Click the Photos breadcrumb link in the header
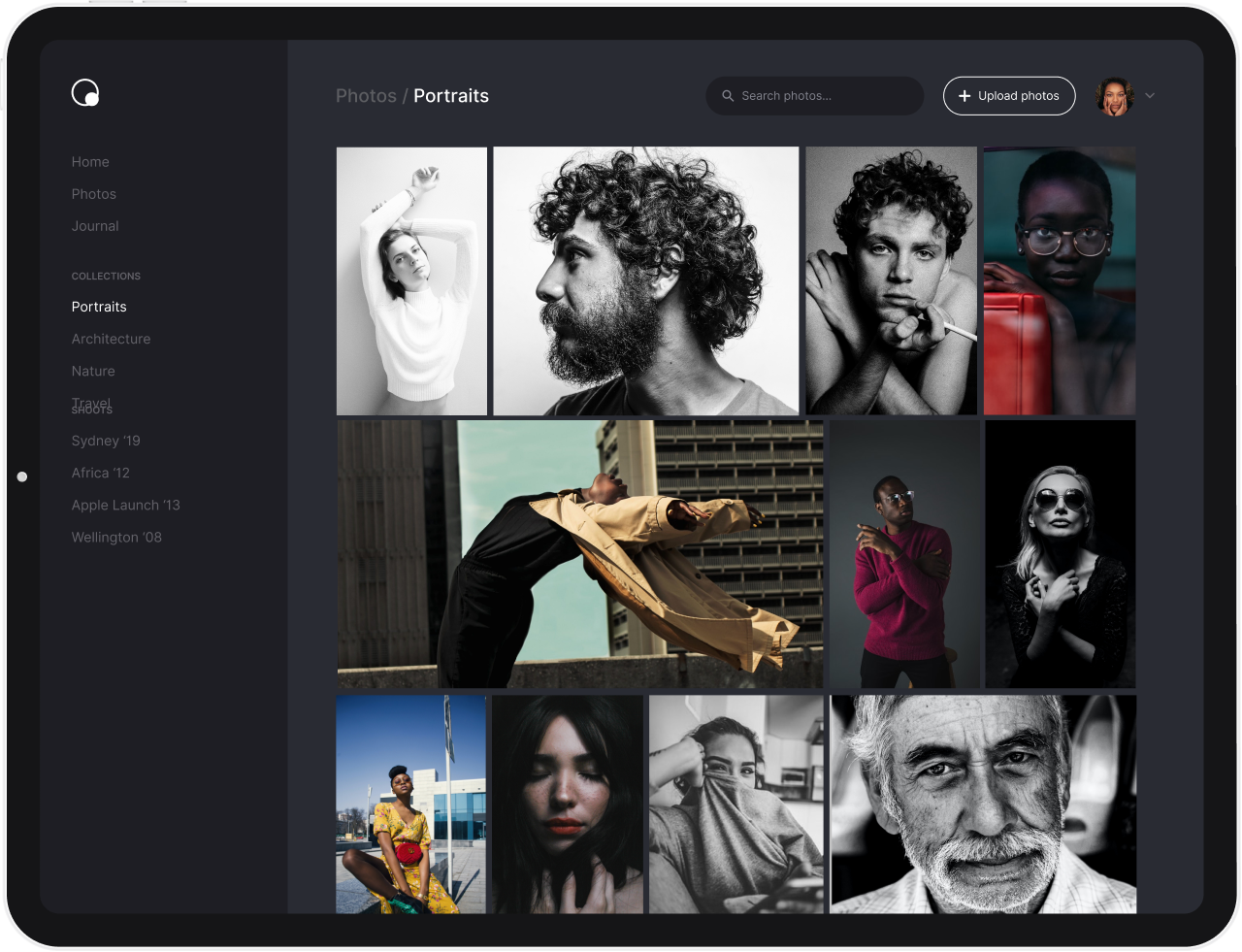 click(x=366, y=96)
